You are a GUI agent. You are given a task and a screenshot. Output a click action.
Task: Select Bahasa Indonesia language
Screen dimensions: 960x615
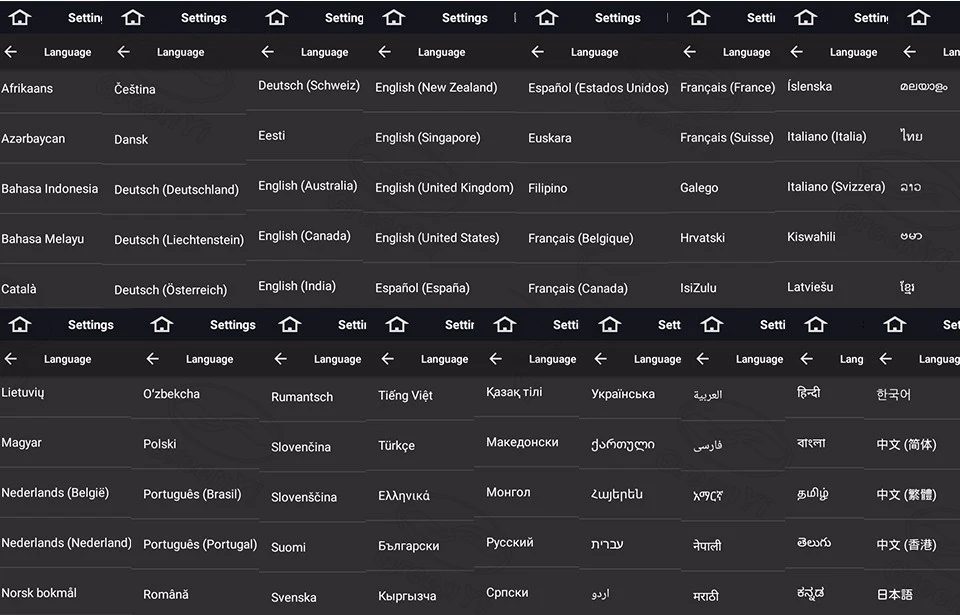point(50,189)
